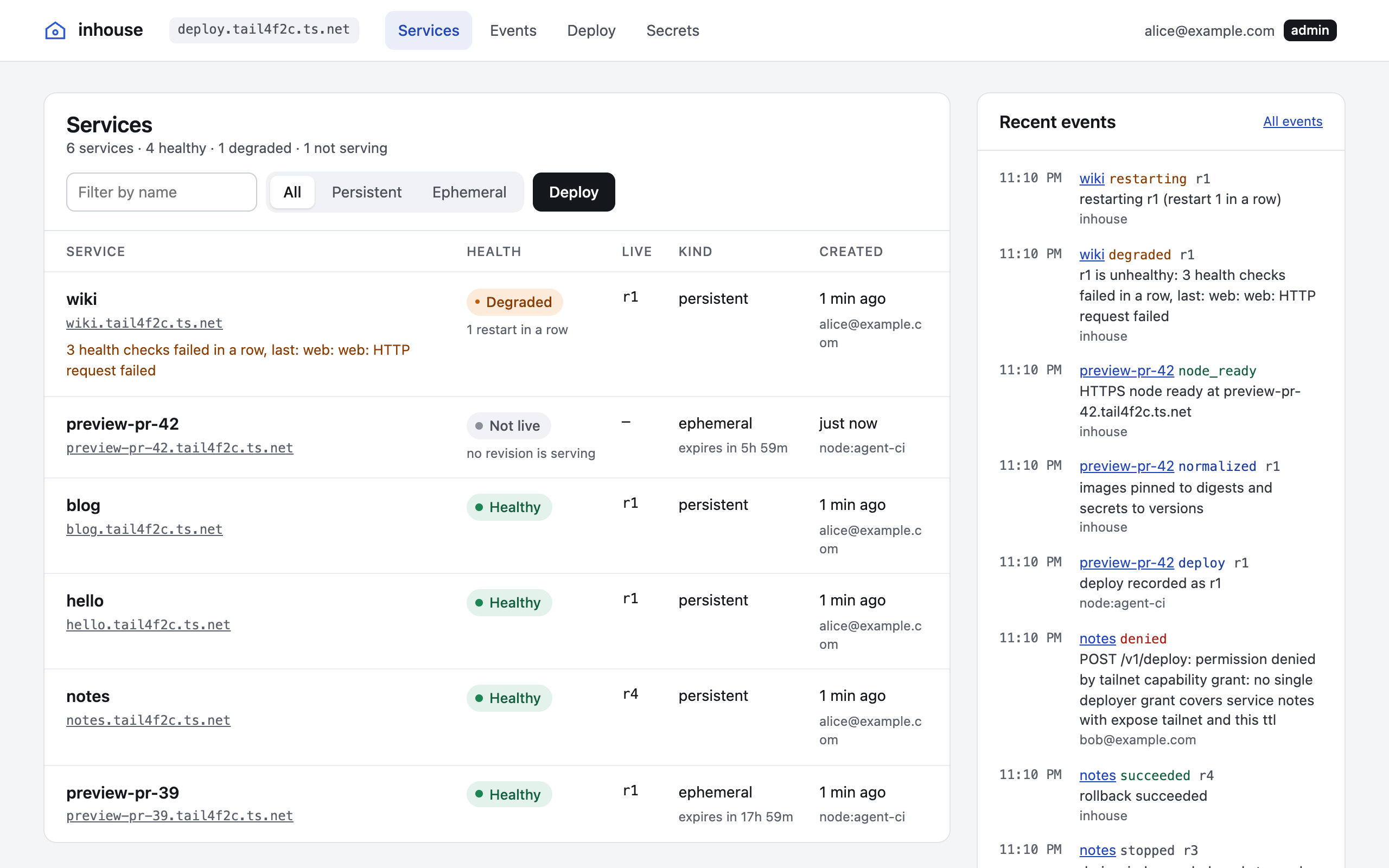1389x868 pixels.
Task: Open wiki.tail4f2c.ts.net link
Action: [x=144, y=323]
